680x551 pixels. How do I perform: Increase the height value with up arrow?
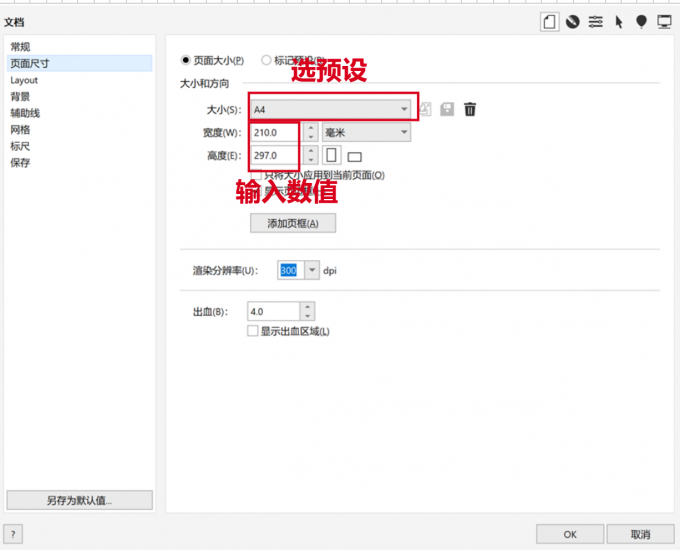[311, 151]
